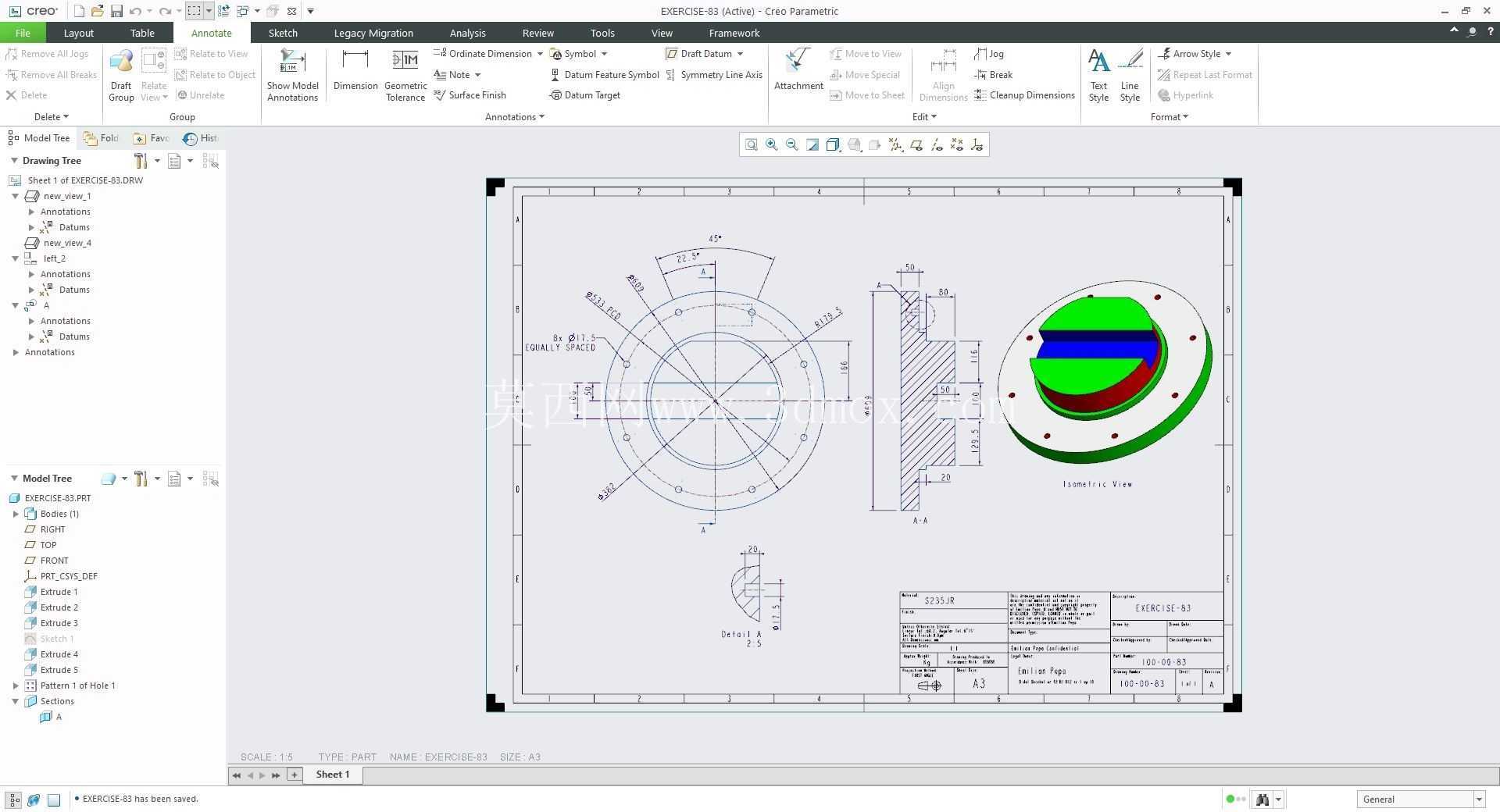Click the Break tool
Screen dimensions: 1500x812
[x=994, y=75]
